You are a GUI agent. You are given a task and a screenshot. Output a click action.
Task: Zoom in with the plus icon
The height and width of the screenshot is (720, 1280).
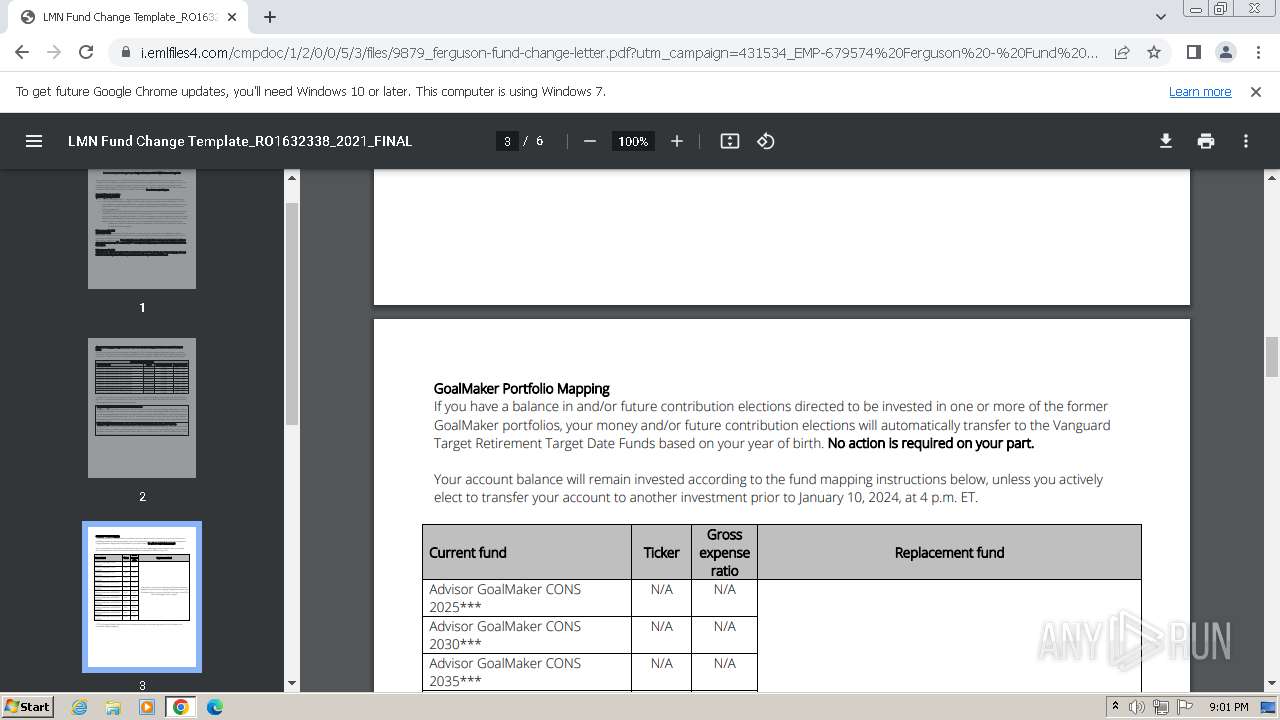pos(677,141)
